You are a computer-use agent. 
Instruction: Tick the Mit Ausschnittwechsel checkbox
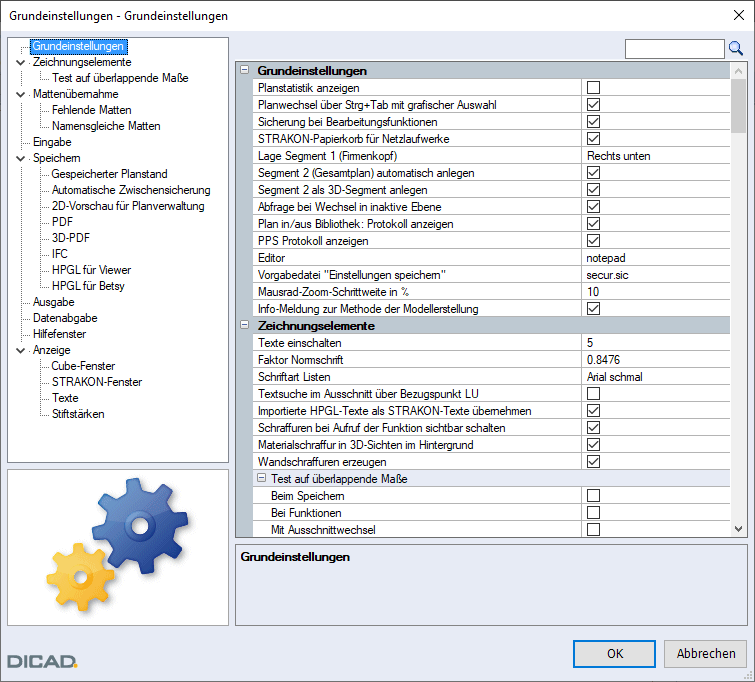coord(593,529)
